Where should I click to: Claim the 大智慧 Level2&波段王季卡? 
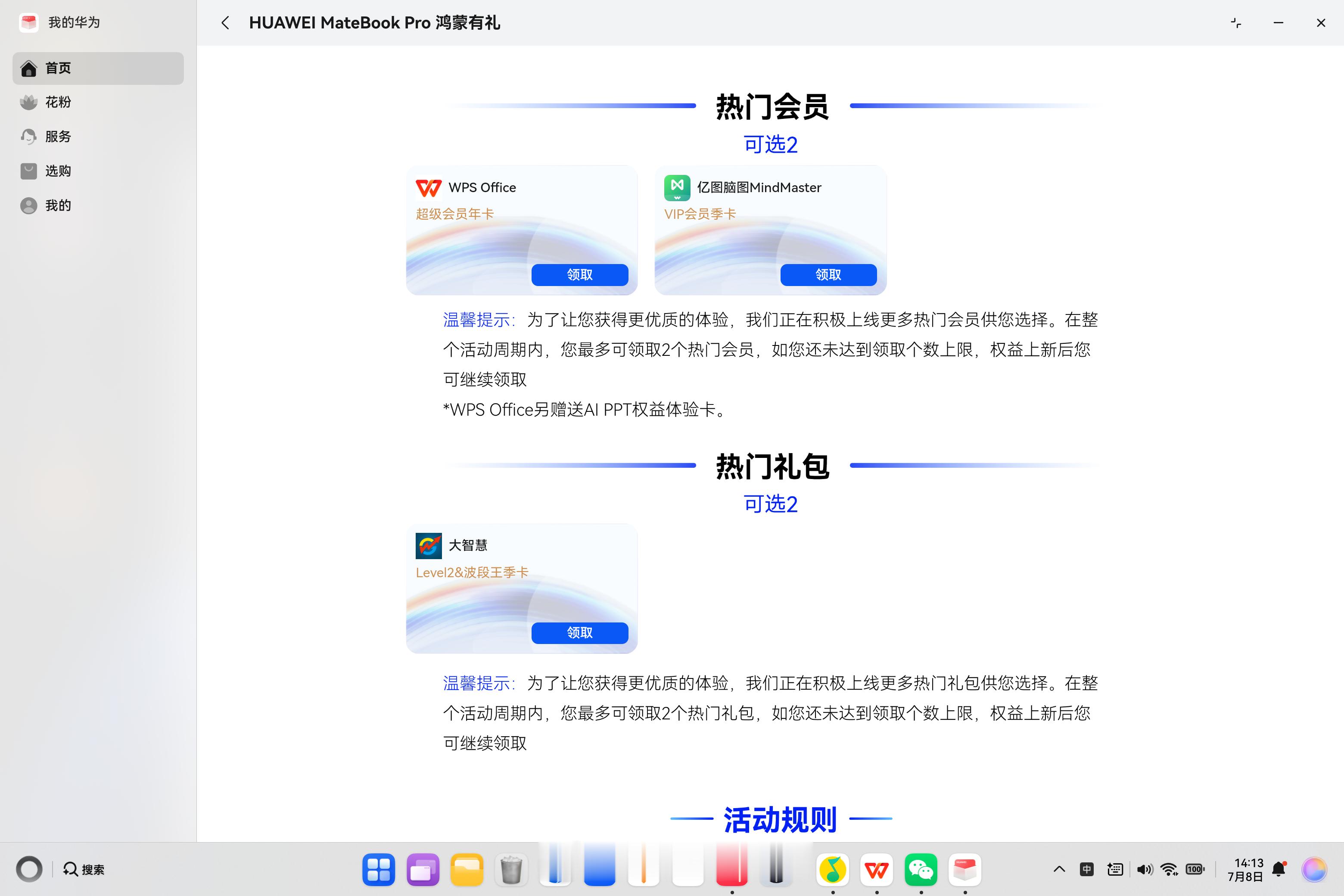(x=579, y=632)
